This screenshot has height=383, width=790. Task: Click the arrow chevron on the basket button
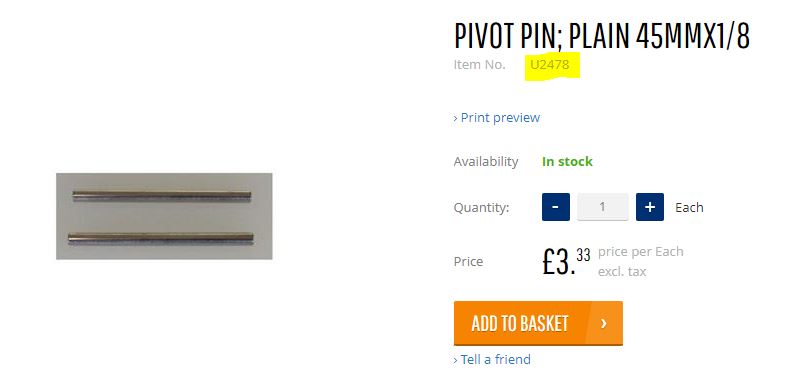tap(604, 323)
